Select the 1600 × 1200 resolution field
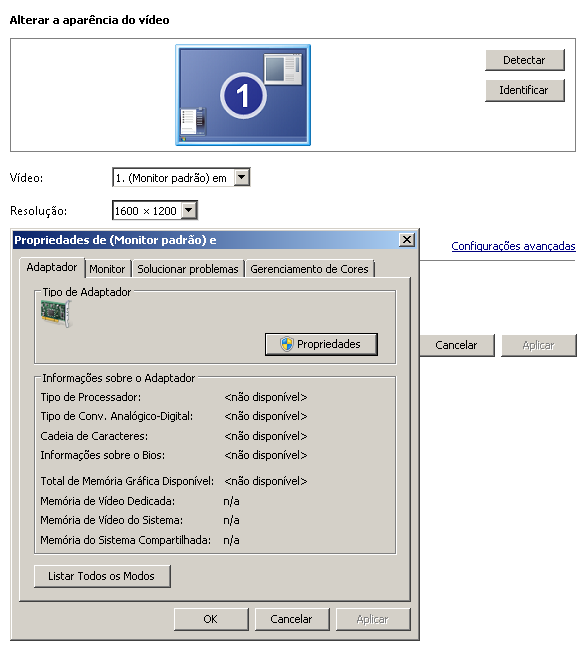Screen dimensions: 582x647 (154, 210)
